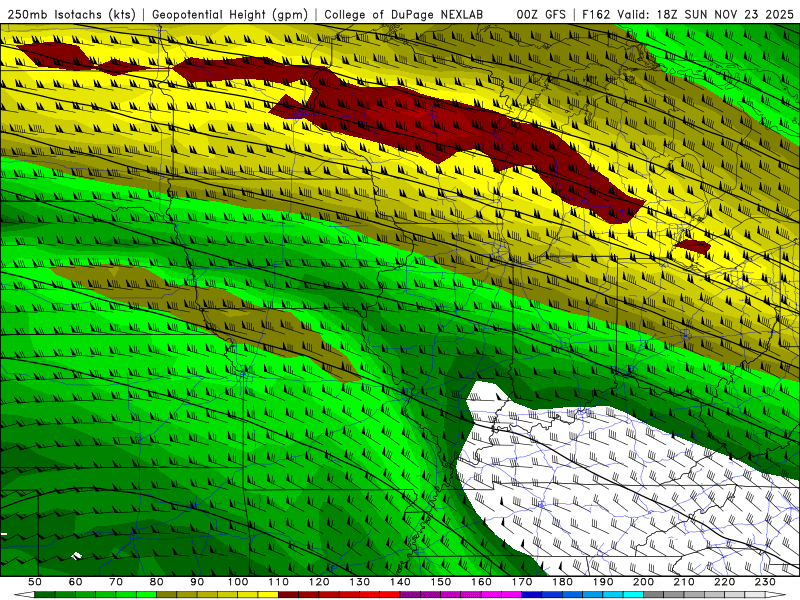Click the '170' value on the legend scale
The width and height of the screenshot is (800, 600).
[x=522, y=582]
